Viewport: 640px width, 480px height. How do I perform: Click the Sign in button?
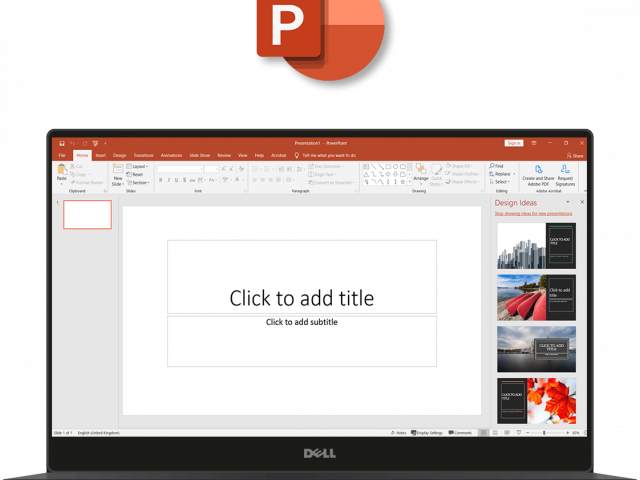pos(513,143)
